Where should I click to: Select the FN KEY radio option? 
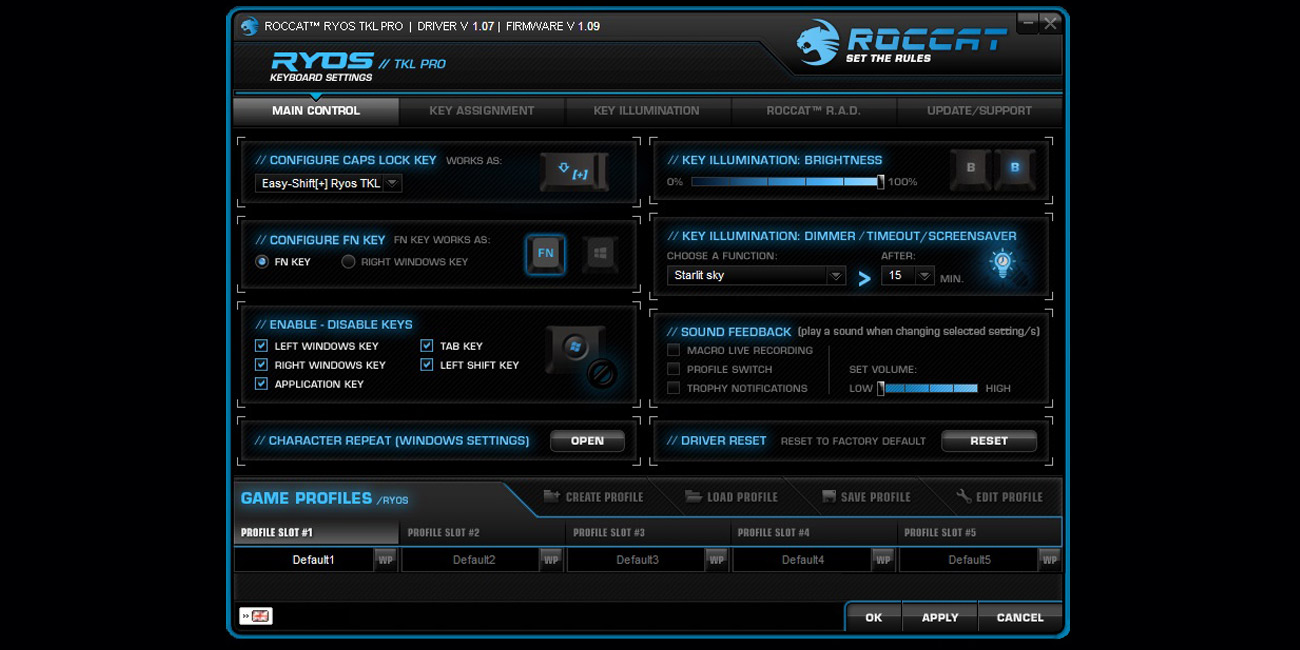(262, 262)
